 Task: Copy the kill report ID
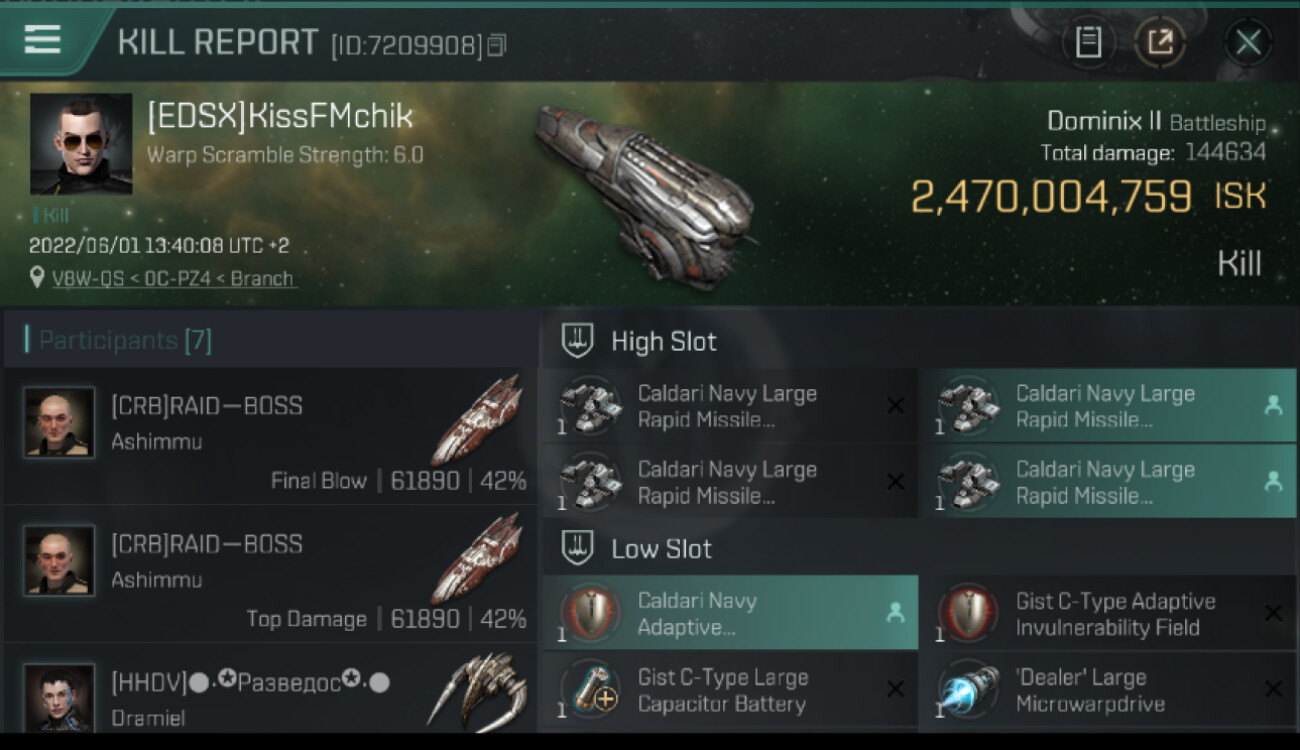pos(497,45)
